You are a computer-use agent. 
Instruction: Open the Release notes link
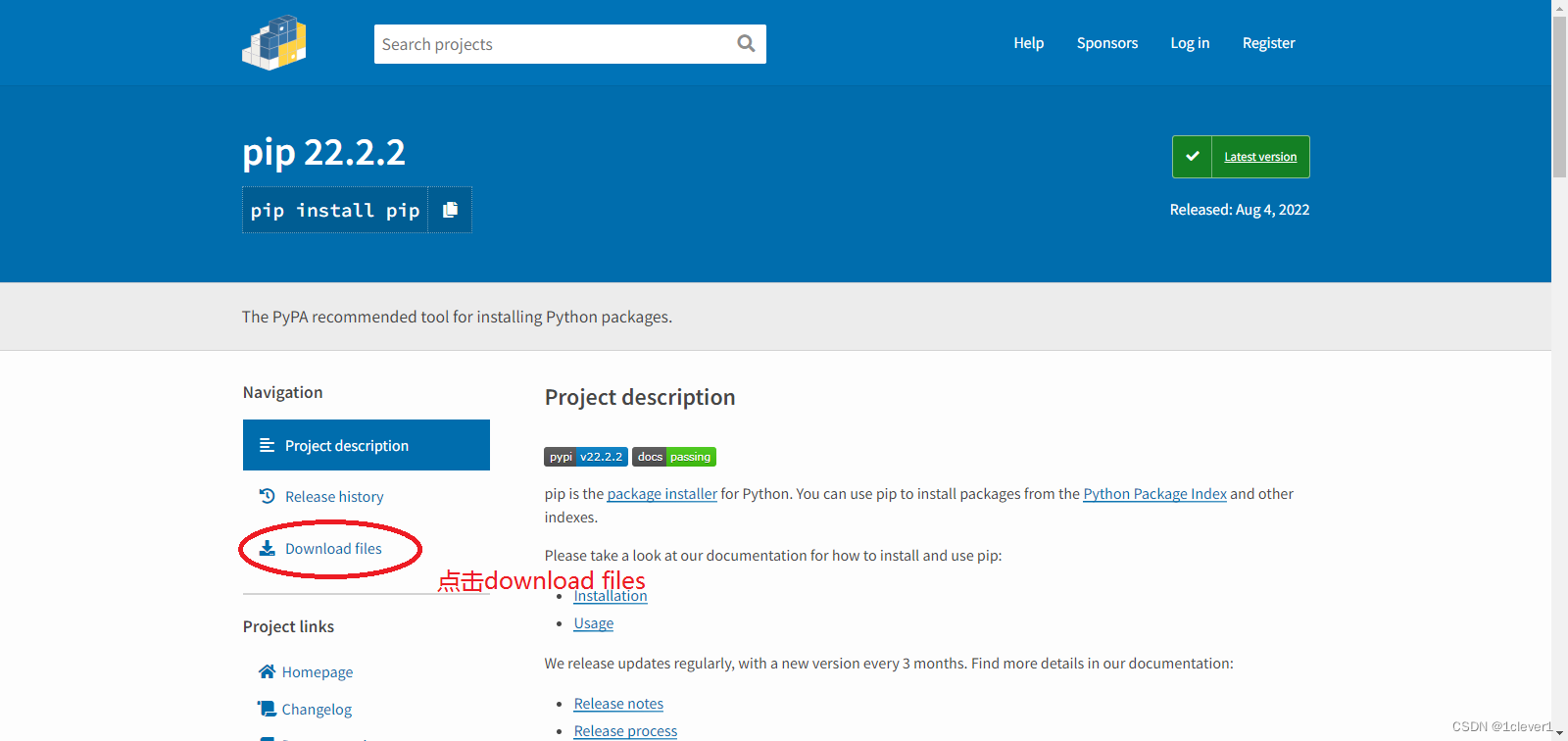point(618,704)
